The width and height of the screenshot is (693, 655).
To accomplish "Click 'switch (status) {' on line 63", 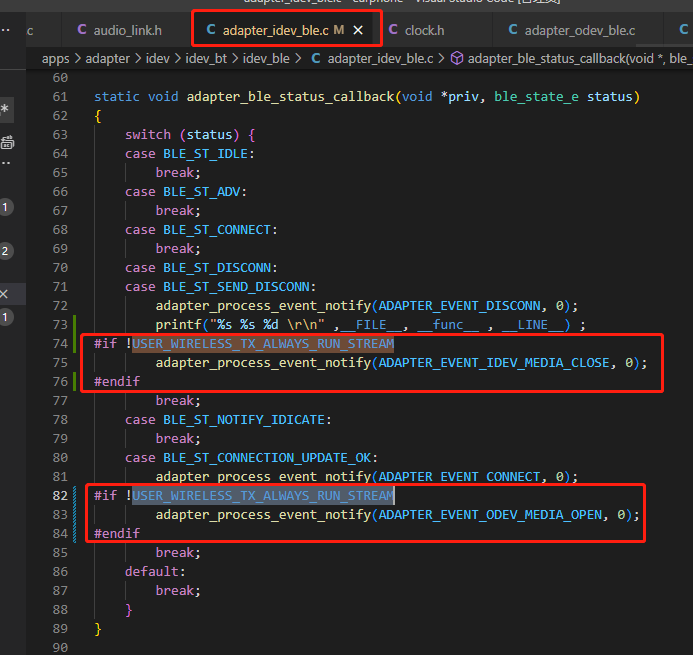I will (190, 135).
